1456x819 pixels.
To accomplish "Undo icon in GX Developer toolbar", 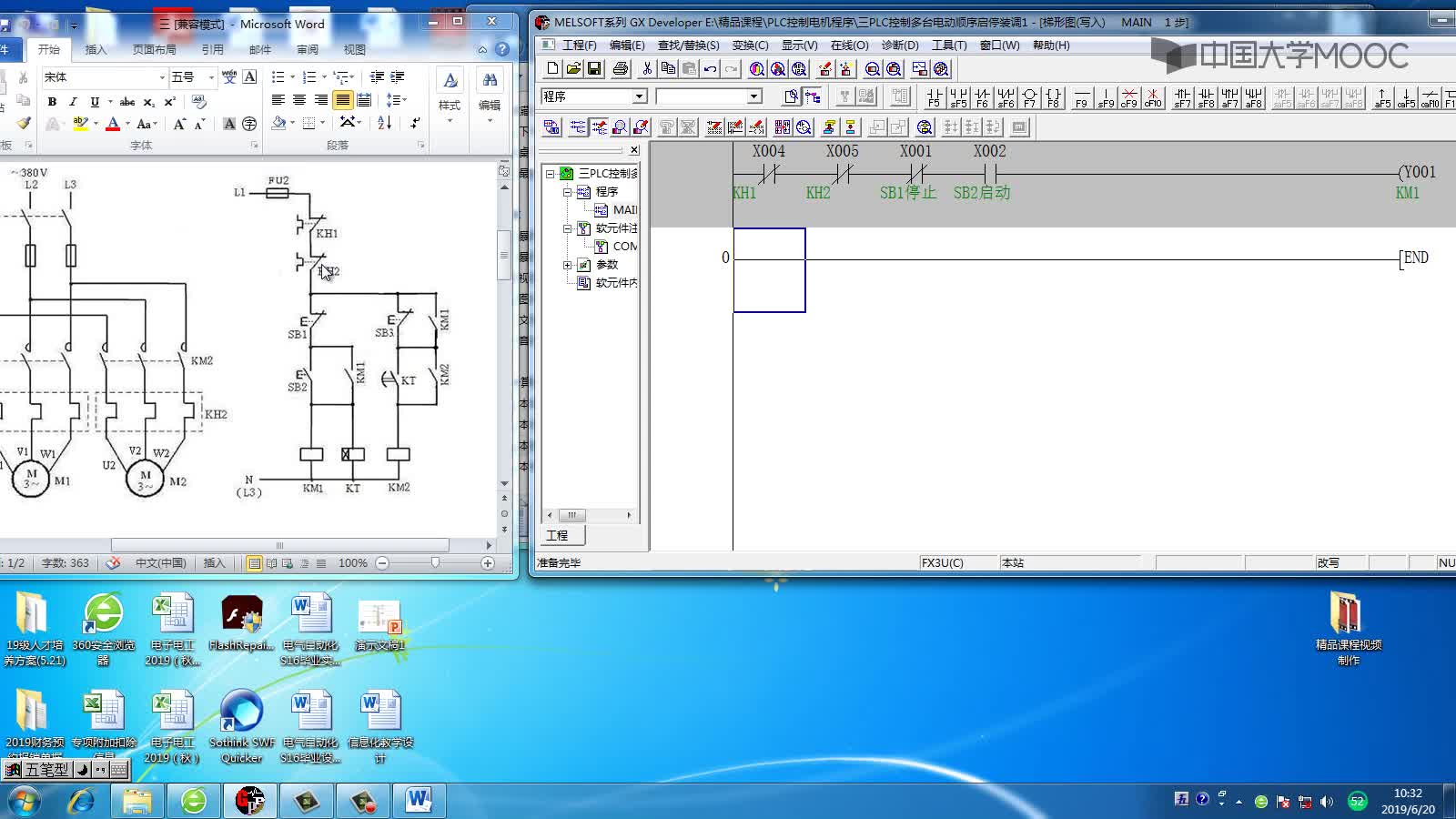I will tap(710, 68).
